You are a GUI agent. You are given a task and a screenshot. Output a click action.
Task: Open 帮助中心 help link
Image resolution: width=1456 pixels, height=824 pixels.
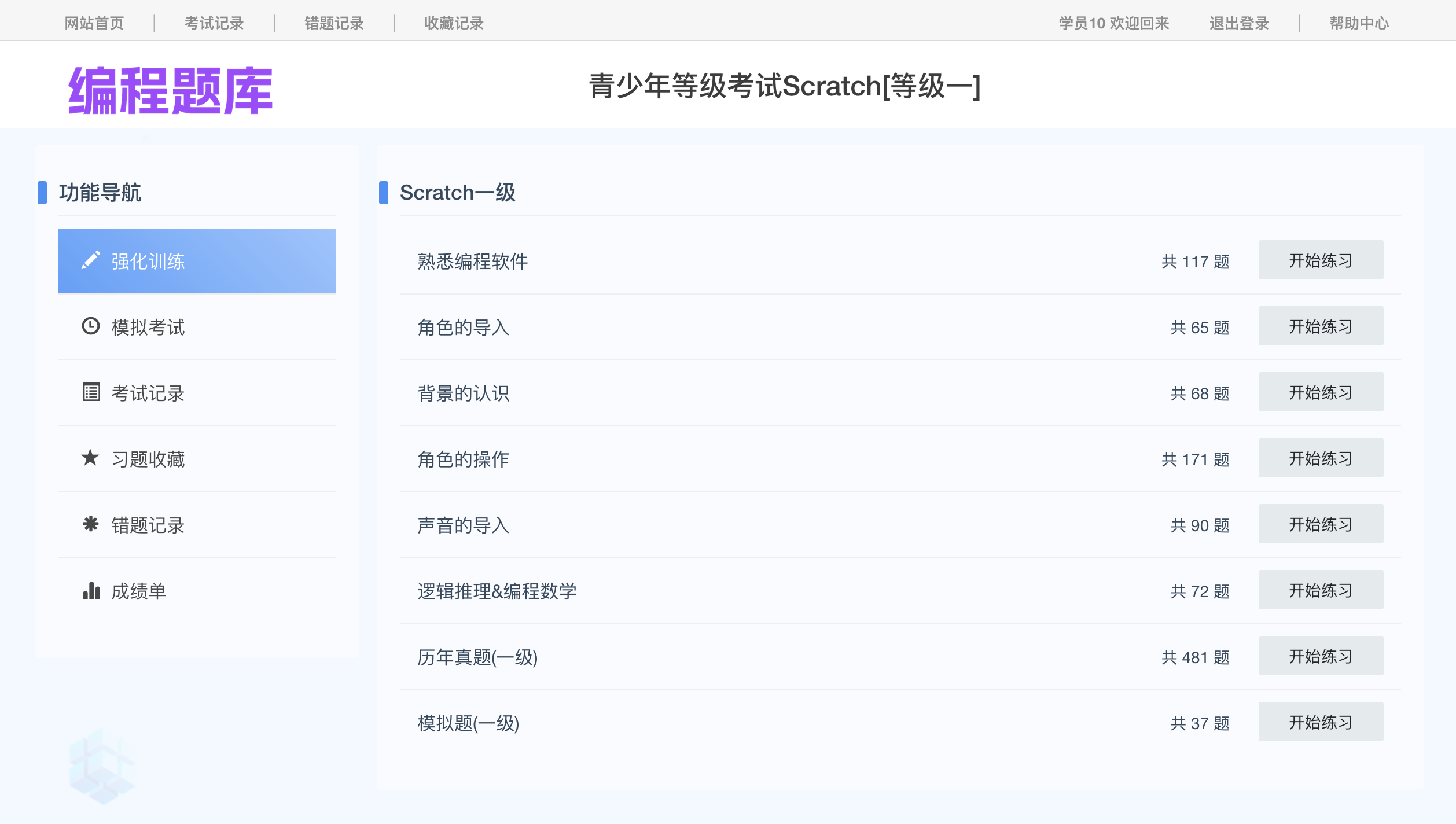(x=1359, y=23)
